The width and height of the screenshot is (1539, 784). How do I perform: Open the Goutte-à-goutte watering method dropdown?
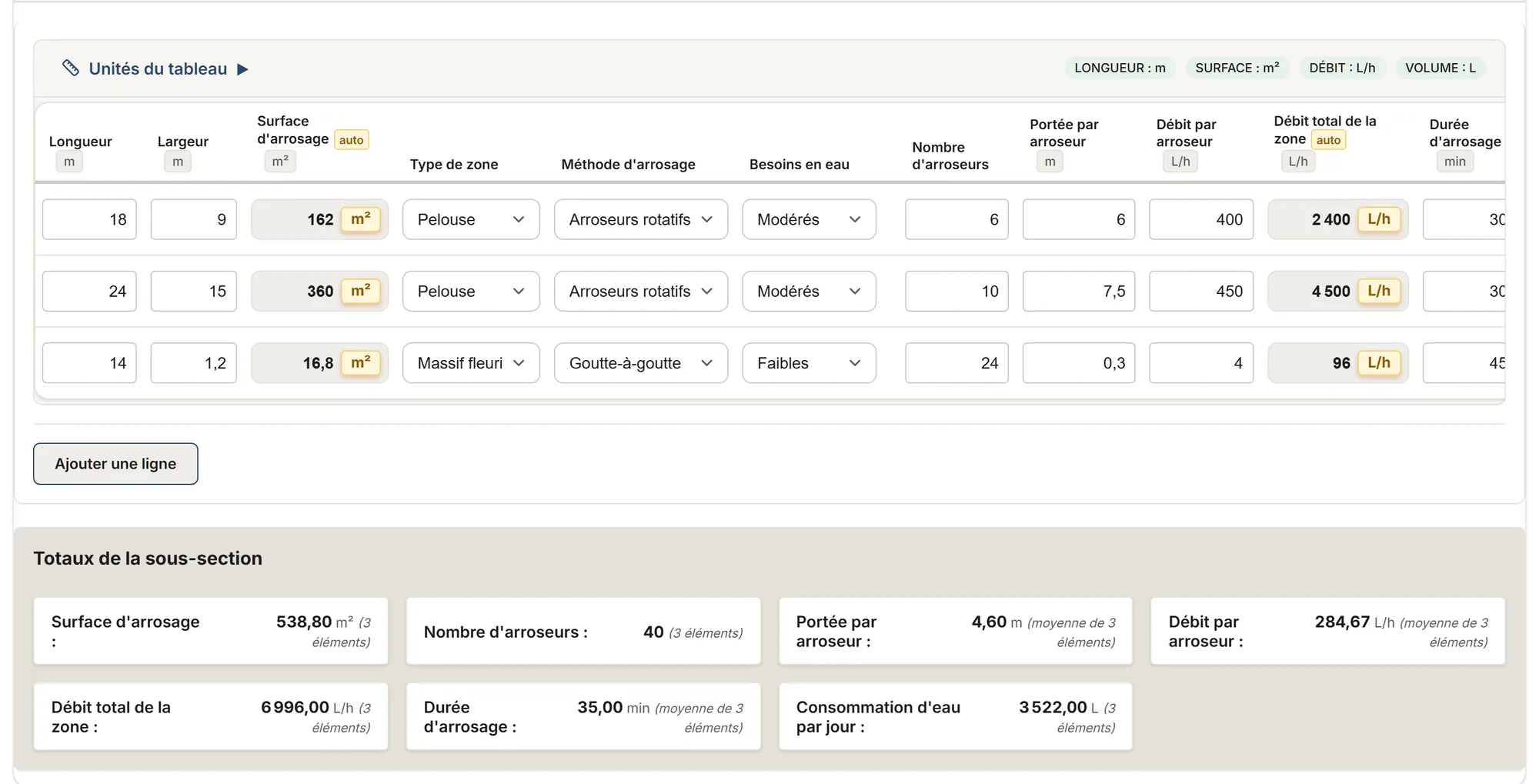641,362
